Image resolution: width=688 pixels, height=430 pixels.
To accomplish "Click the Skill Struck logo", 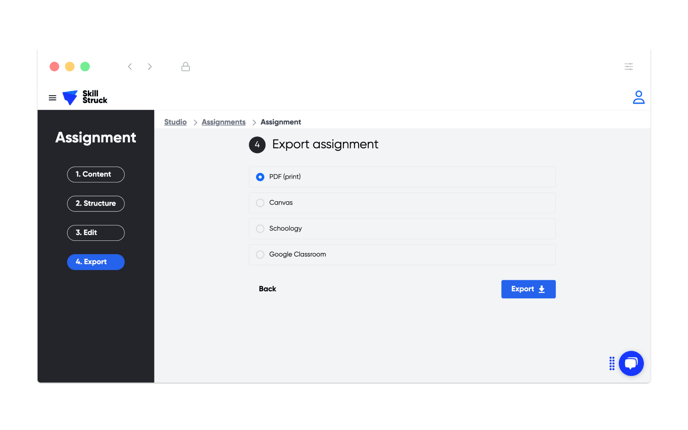I will coord(85,97).
